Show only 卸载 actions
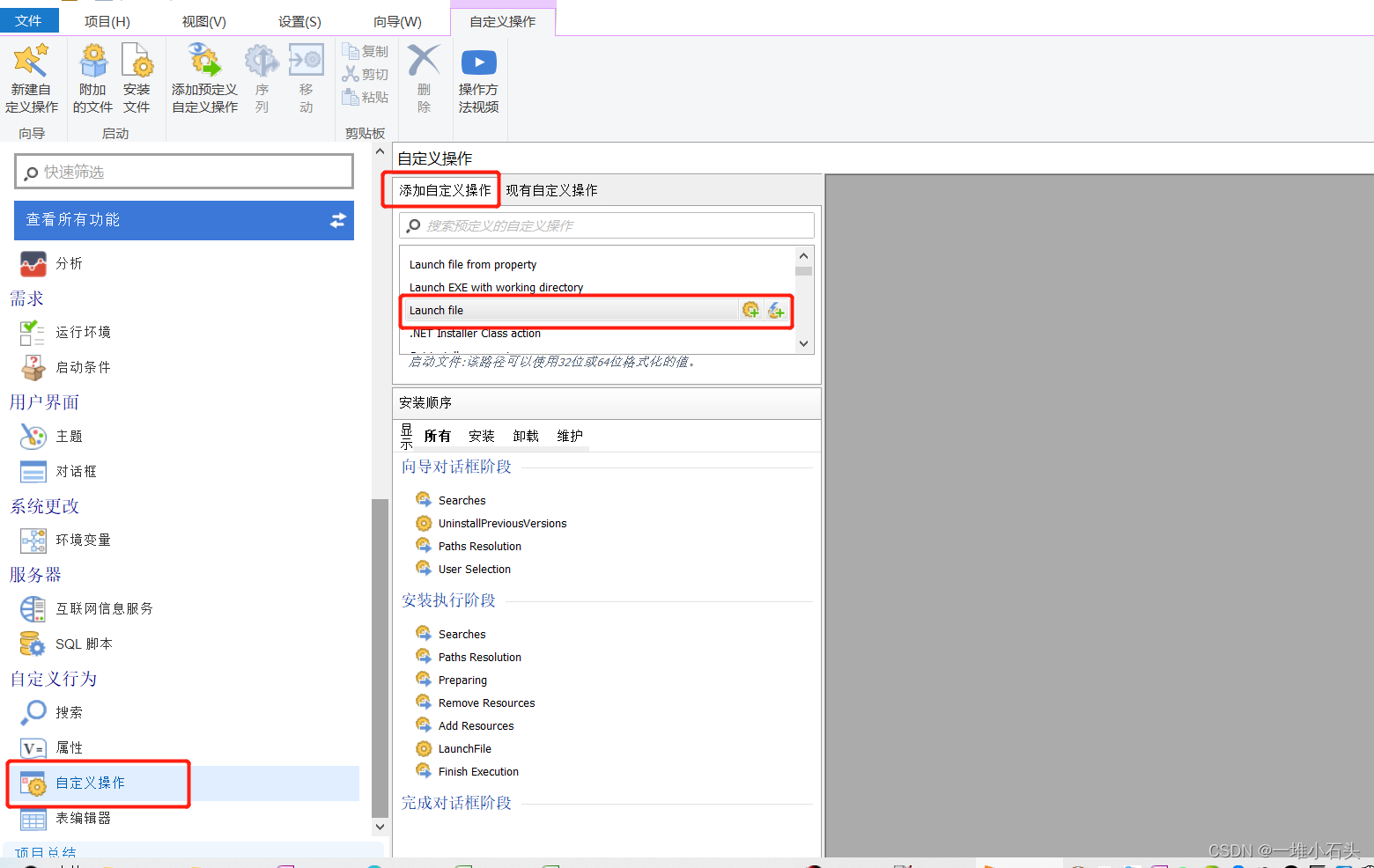Image resolution: width=1374 pixels, height=868 pixels. (525, 435)
